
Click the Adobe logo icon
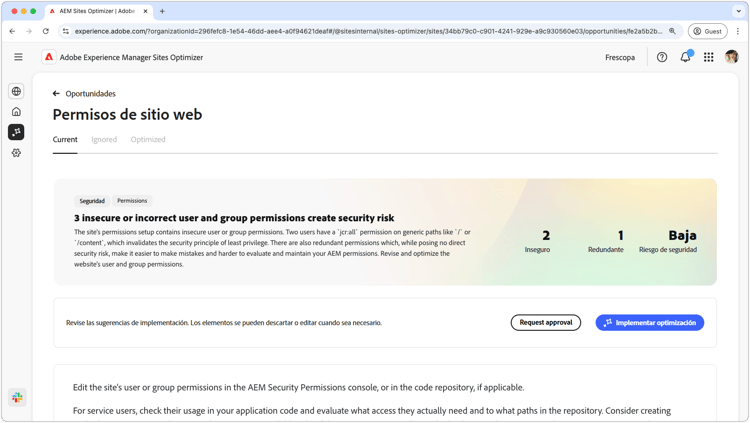[x=49, y=57]
